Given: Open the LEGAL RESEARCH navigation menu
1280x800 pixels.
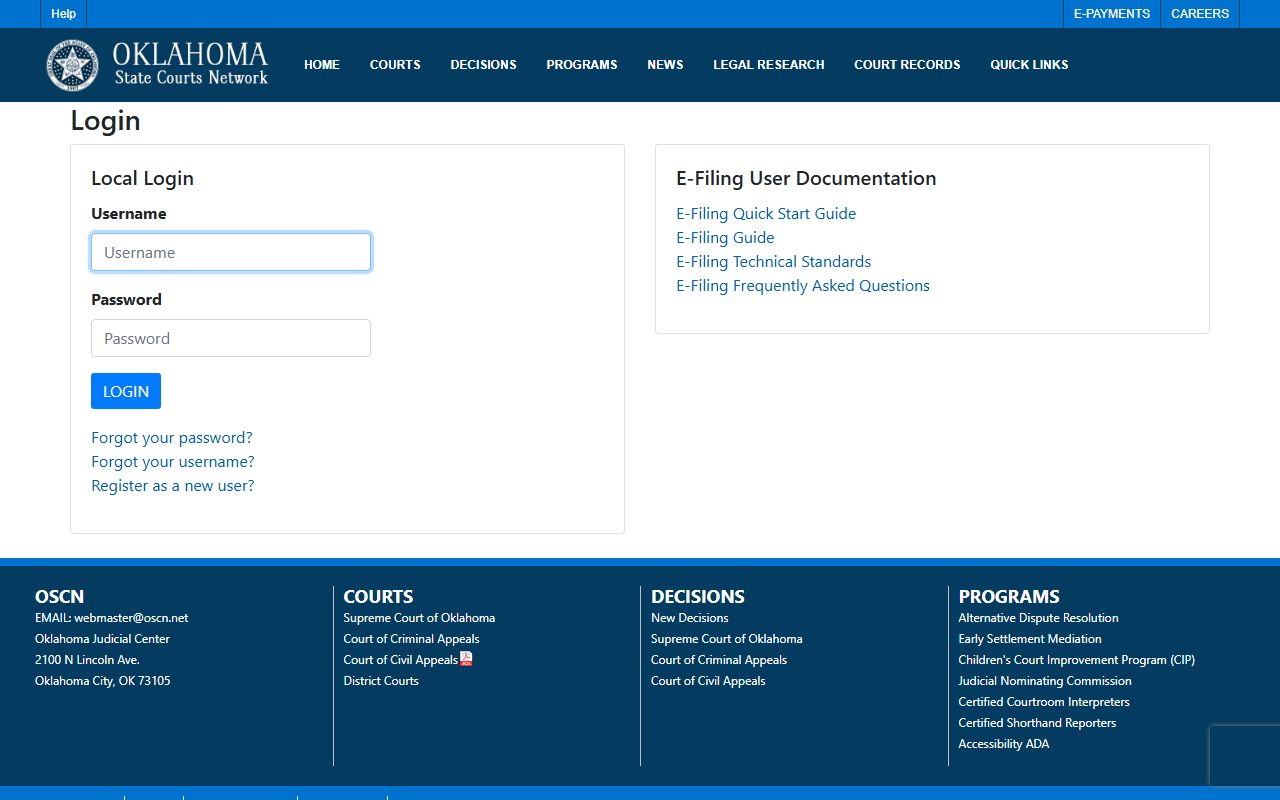Looking at the screenshot, I should click(x=769, y=65).
